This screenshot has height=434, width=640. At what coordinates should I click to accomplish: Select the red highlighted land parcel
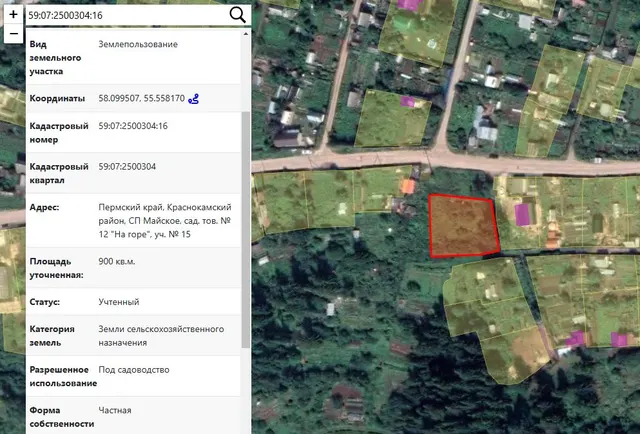(x=464, y=226)
